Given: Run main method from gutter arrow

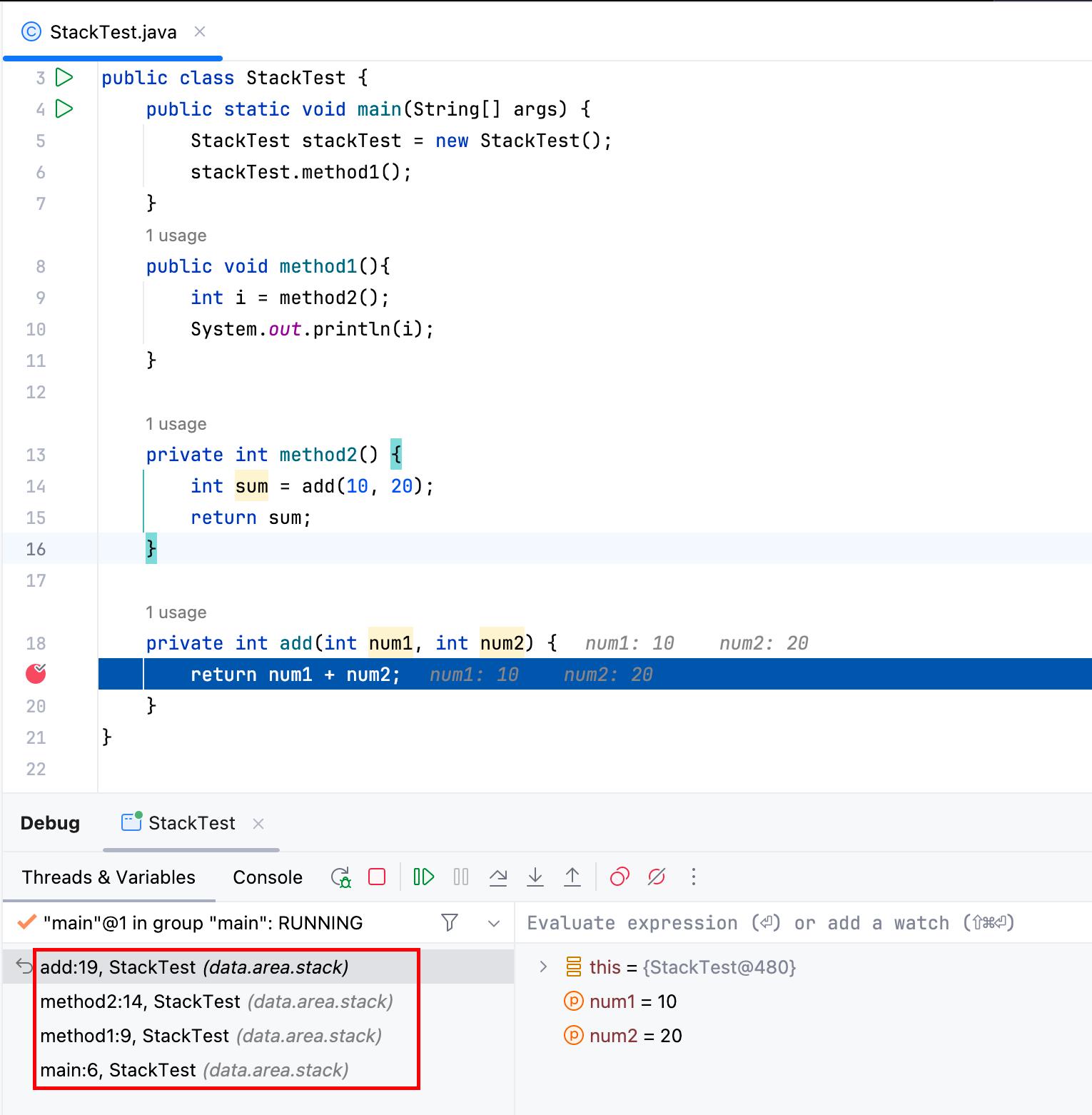Looking at the screenshot, I should tap(64, 109).
